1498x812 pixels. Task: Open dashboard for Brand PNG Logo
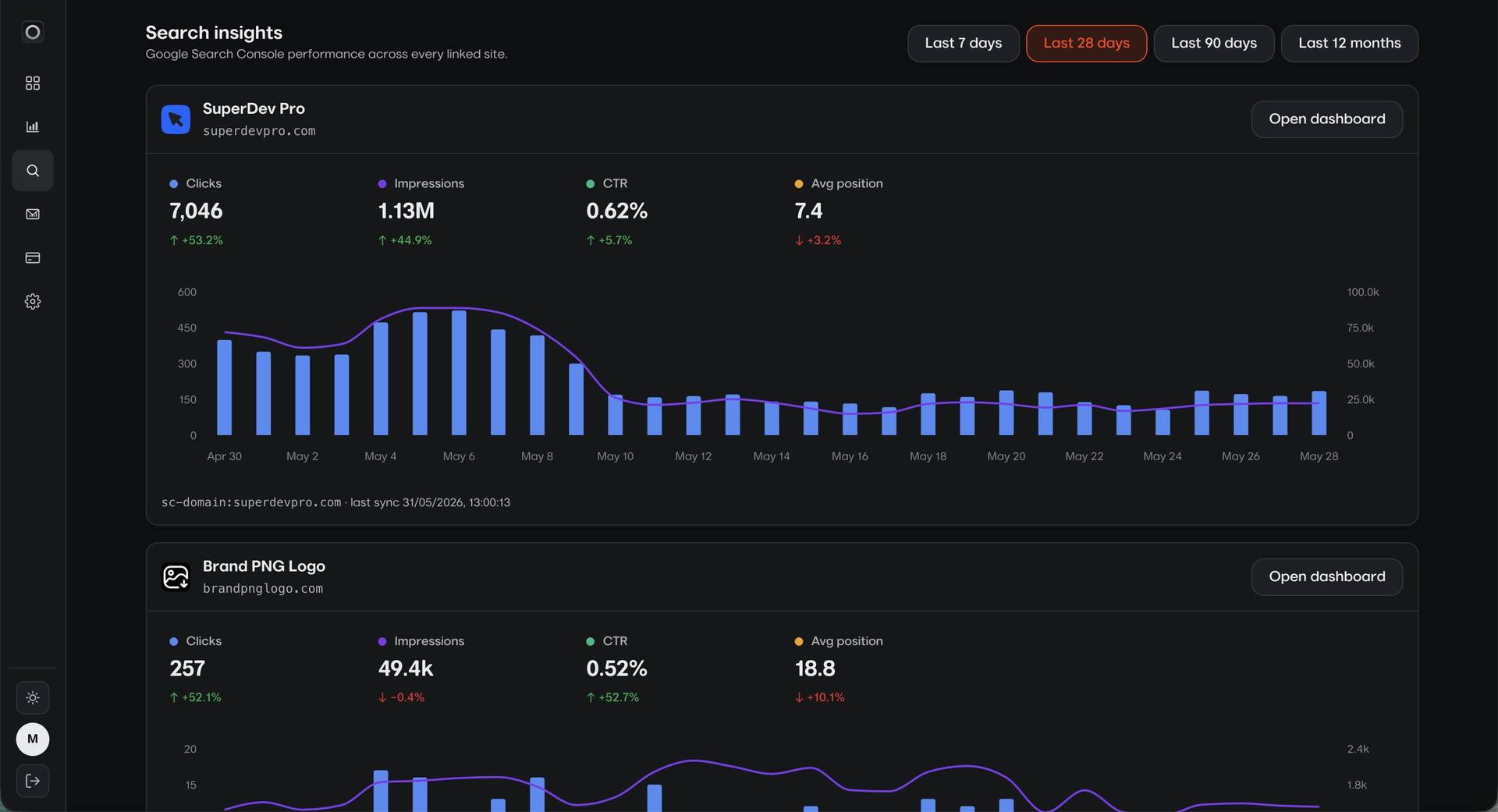1326,577
